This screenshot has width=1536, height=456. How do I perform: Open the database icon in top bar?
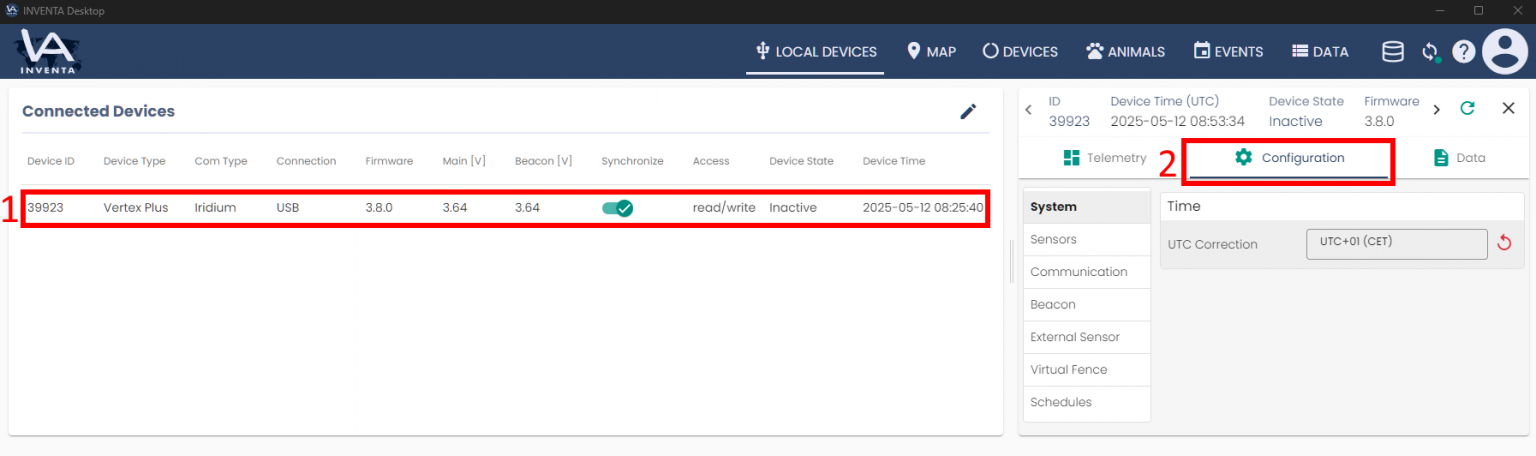pos(1392,52)
